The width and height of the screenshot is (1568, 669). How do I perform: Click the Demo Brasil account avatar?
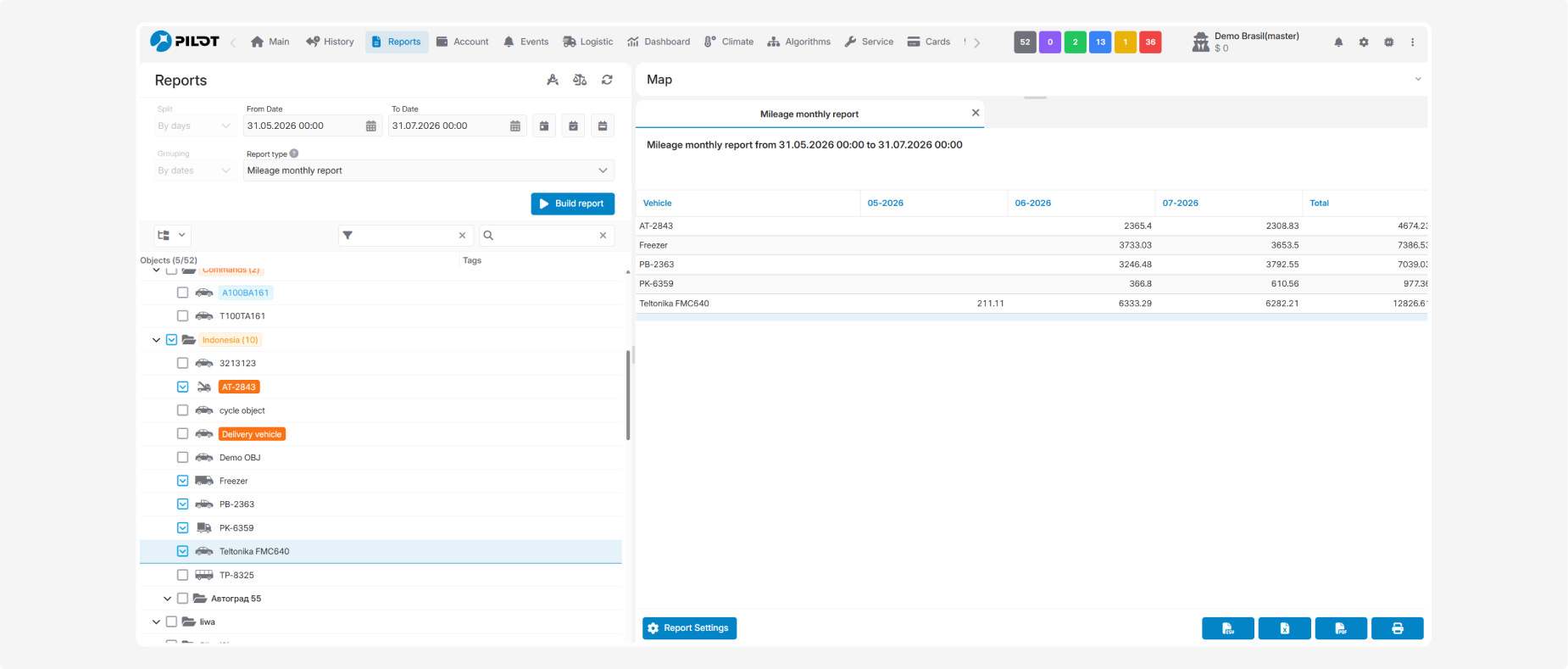click(1200, 42)
